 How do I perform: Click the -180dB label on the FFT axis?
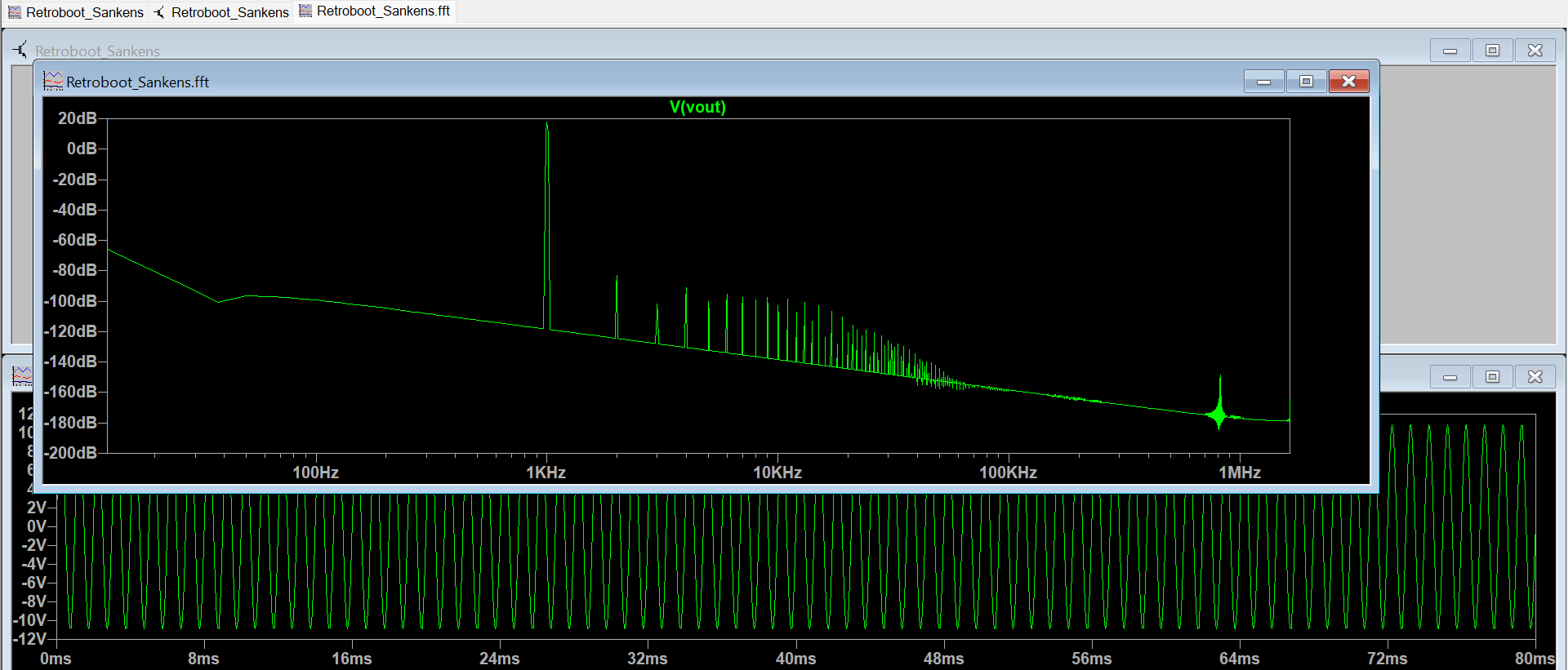pyautogui.click(x=71, y=423)
